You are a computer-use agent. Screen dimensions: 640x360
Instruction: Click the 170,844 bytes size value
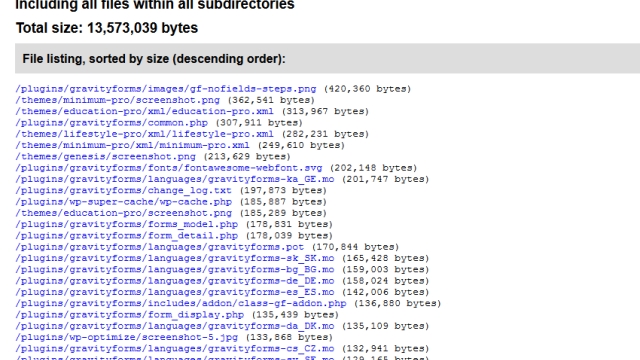pyautogui.click(x=356, y=247)
